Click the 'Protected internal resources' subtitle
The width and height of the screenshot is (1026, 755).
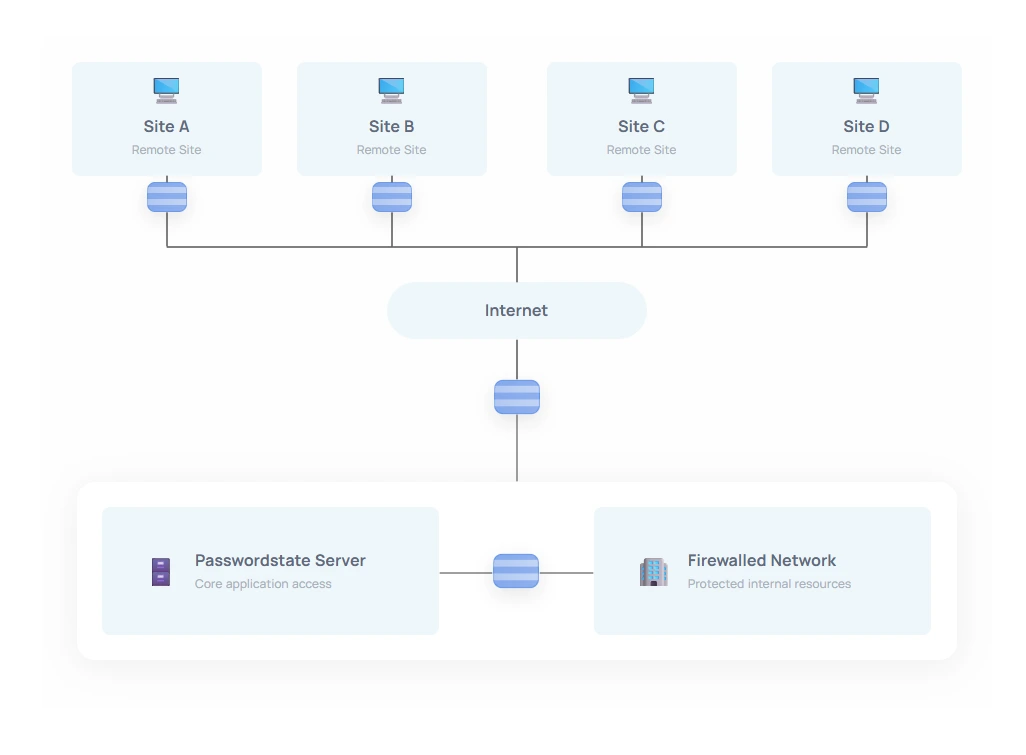(770, 584)
